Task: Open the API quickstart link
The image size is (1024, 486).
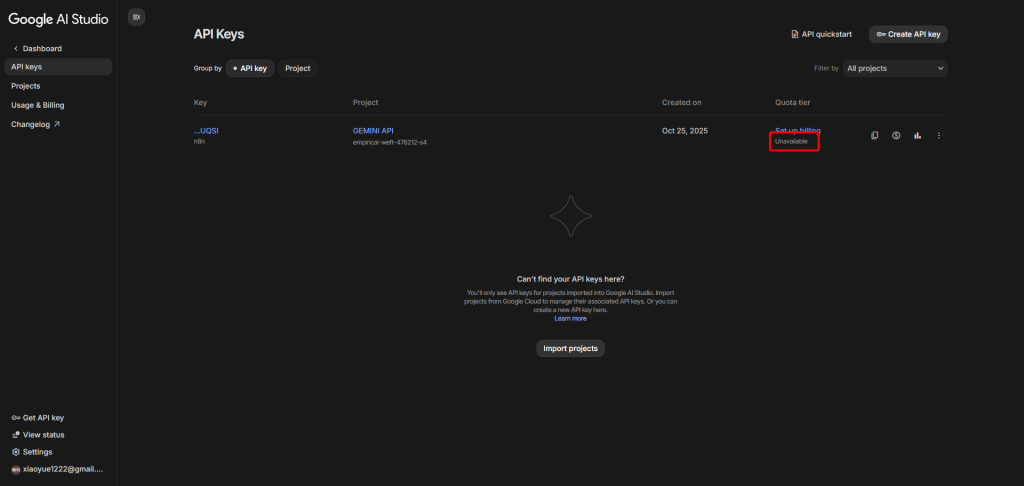Action: (821, 34)
